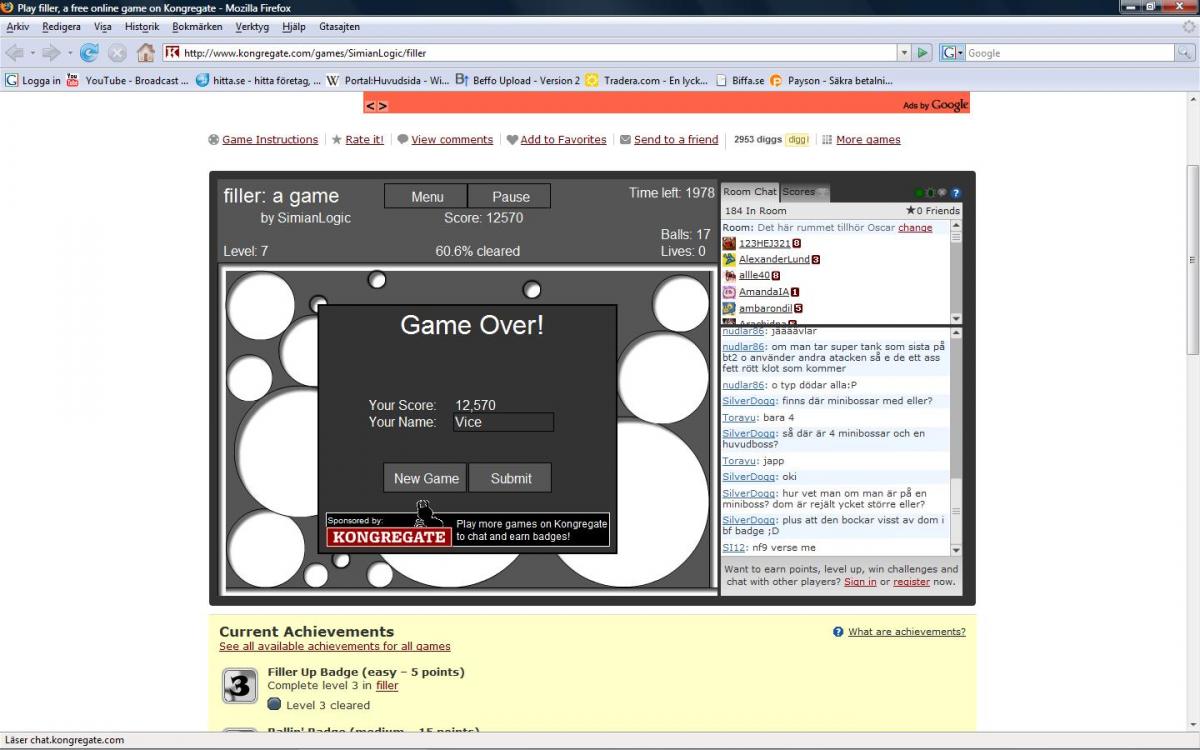Click the browser Forward arrow

pos(50,53)
